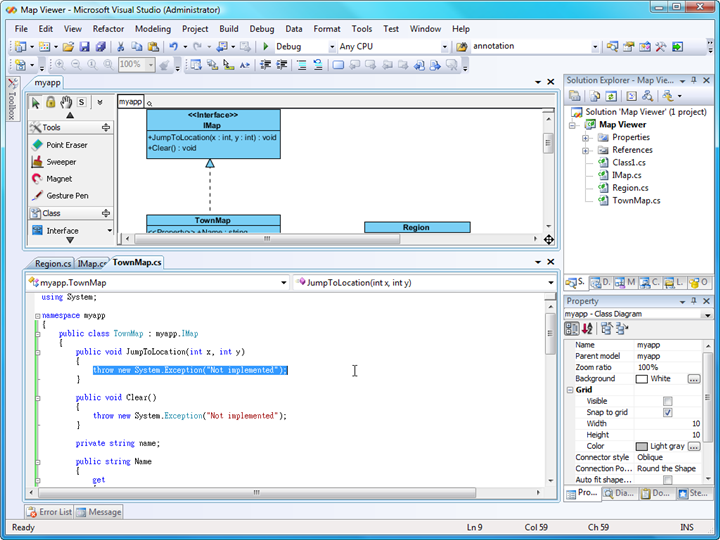Pin the Solution Explorer panel
720x540 pixels.
[694, 80]
